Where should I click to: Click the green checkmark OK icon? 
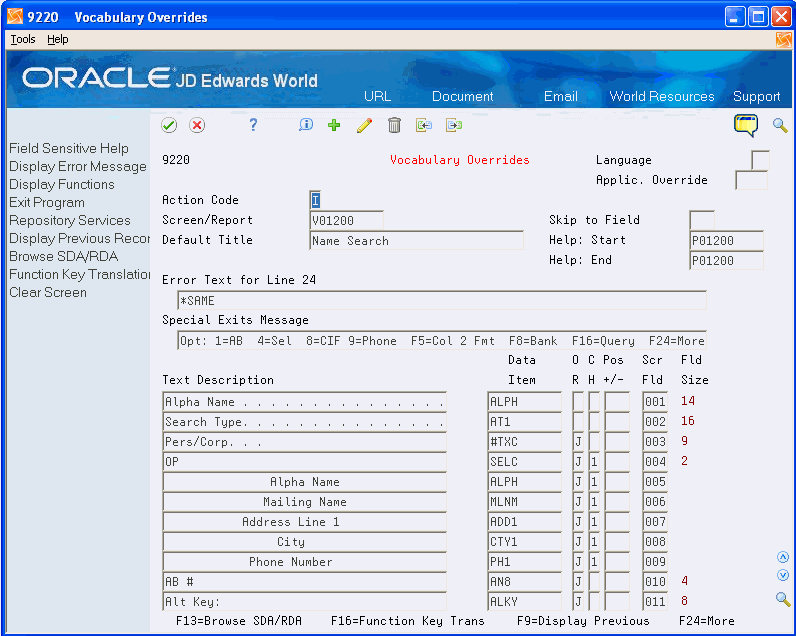tap(169, 125)
